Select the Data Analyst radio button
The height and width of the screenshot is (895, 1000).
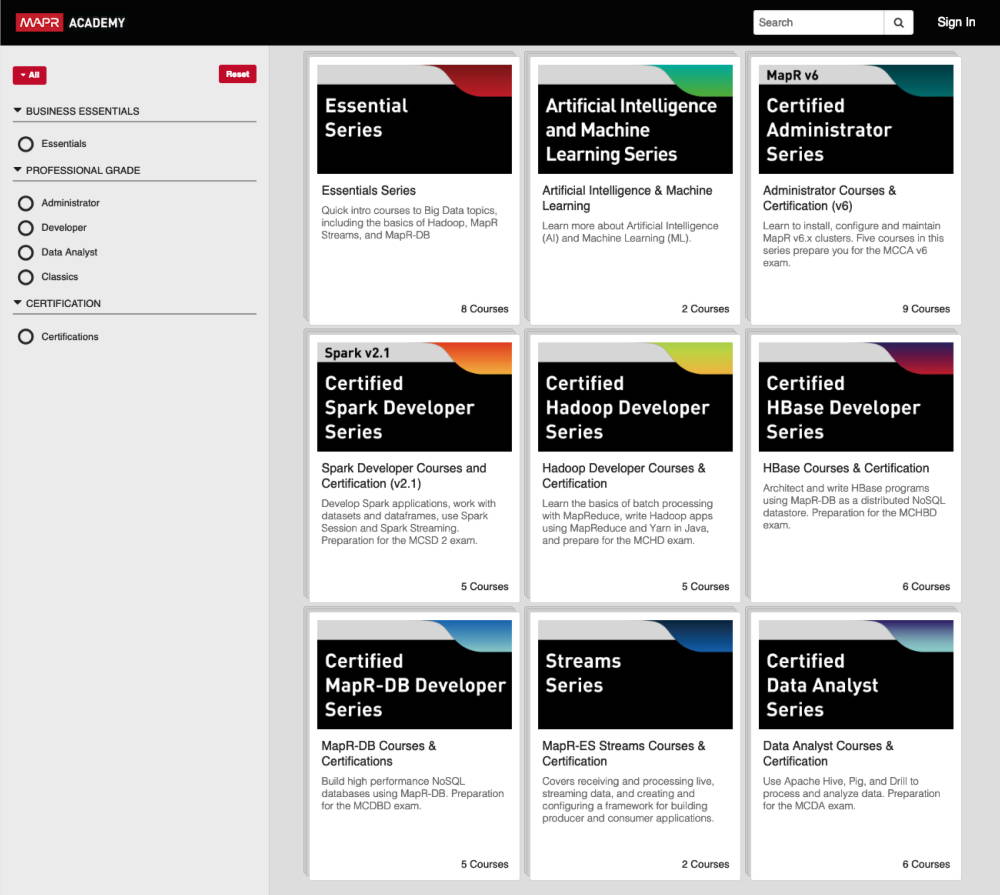26,253
